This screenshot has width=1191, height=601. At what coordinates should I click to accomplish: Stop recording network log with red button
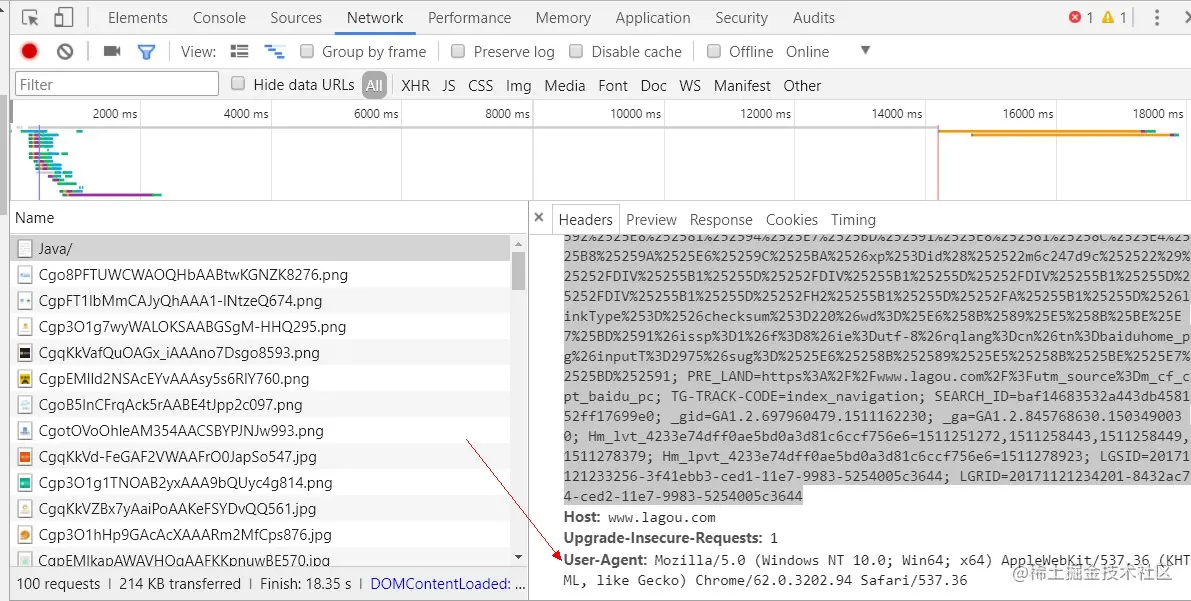click(30, 52)
